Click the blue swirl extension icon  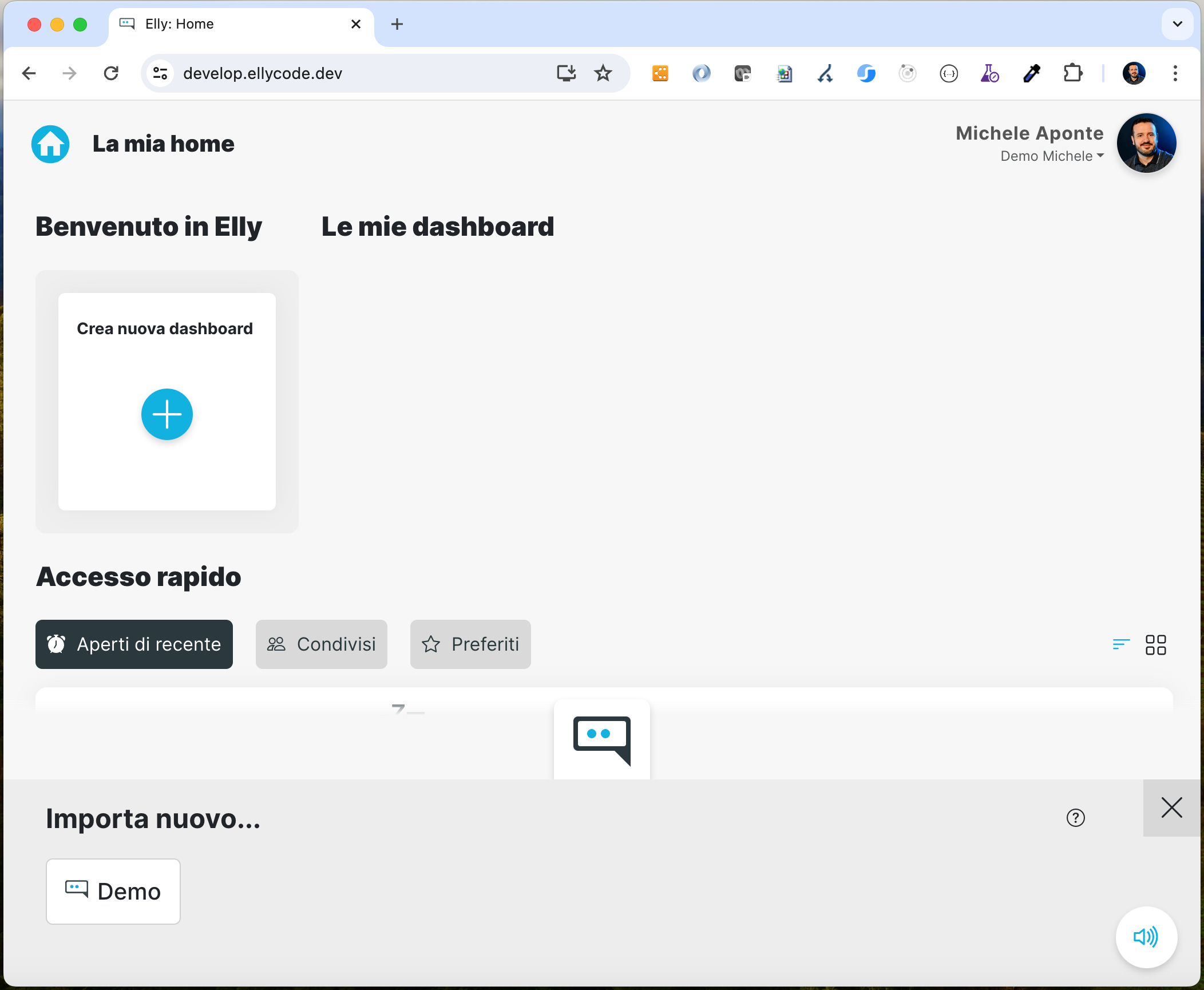click(866, 73)
